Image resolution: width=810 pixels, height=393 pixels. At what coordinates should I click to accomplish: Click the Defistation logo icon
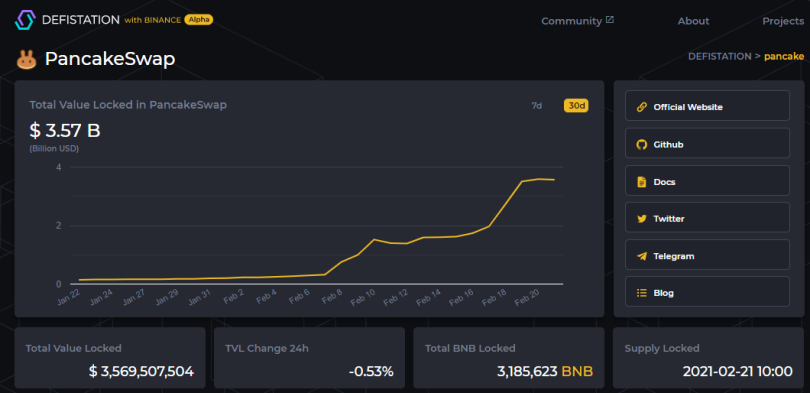25,20
